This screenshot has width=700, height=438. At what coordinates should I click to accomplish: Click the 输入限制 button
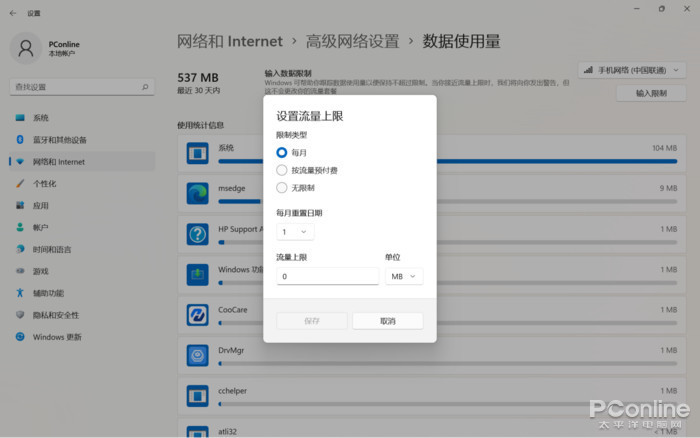651,93
